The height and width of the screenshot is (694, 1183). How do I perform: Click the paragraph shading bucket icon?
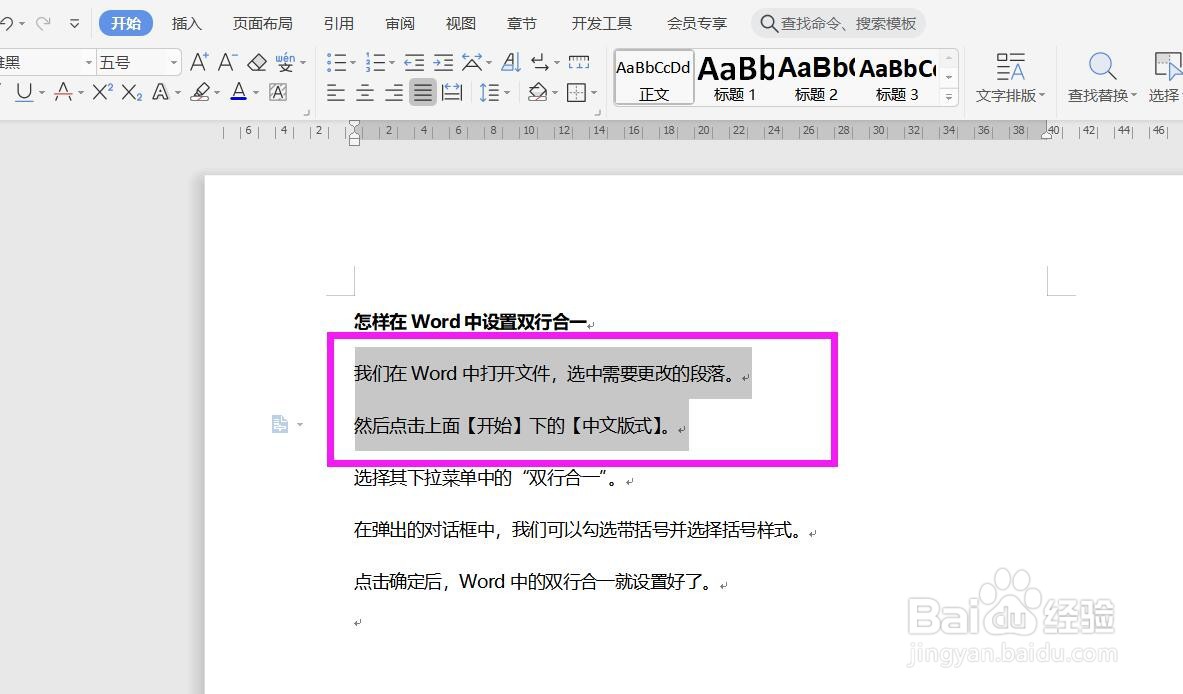[x=537, y=93]
